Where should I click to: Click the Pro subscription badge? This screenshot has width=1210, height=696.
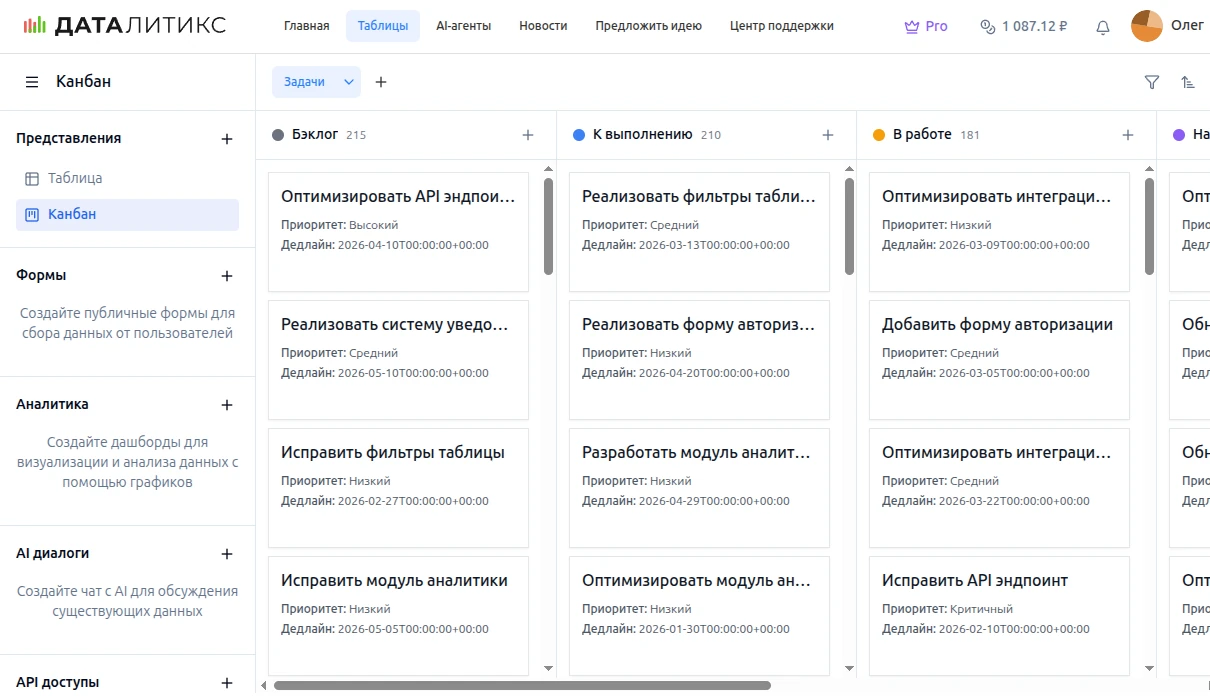click(x=926, y=26)
